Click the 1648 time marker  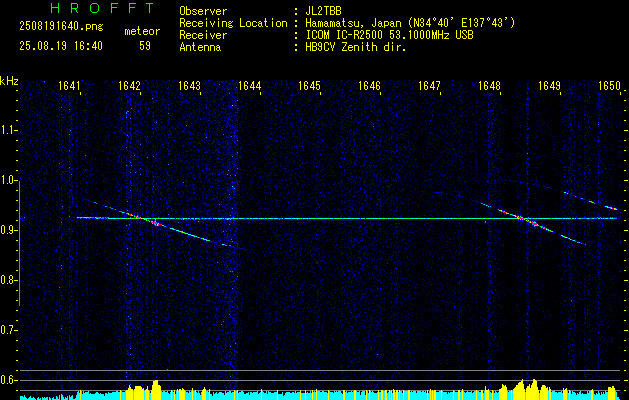click(x=490, y=86)
